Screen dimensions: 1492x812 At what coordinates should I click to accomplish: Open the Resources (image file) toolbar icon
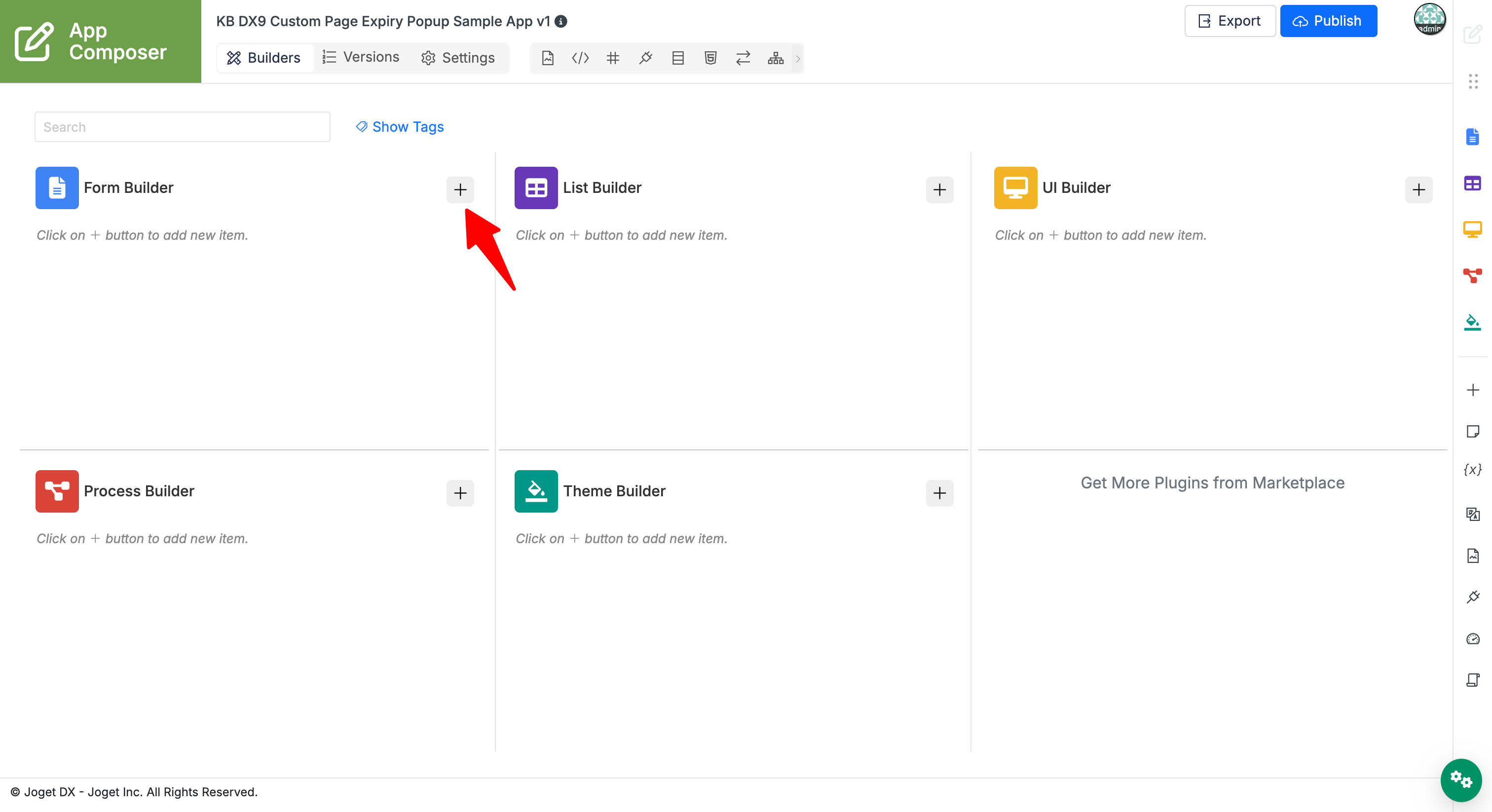(547, 58)
